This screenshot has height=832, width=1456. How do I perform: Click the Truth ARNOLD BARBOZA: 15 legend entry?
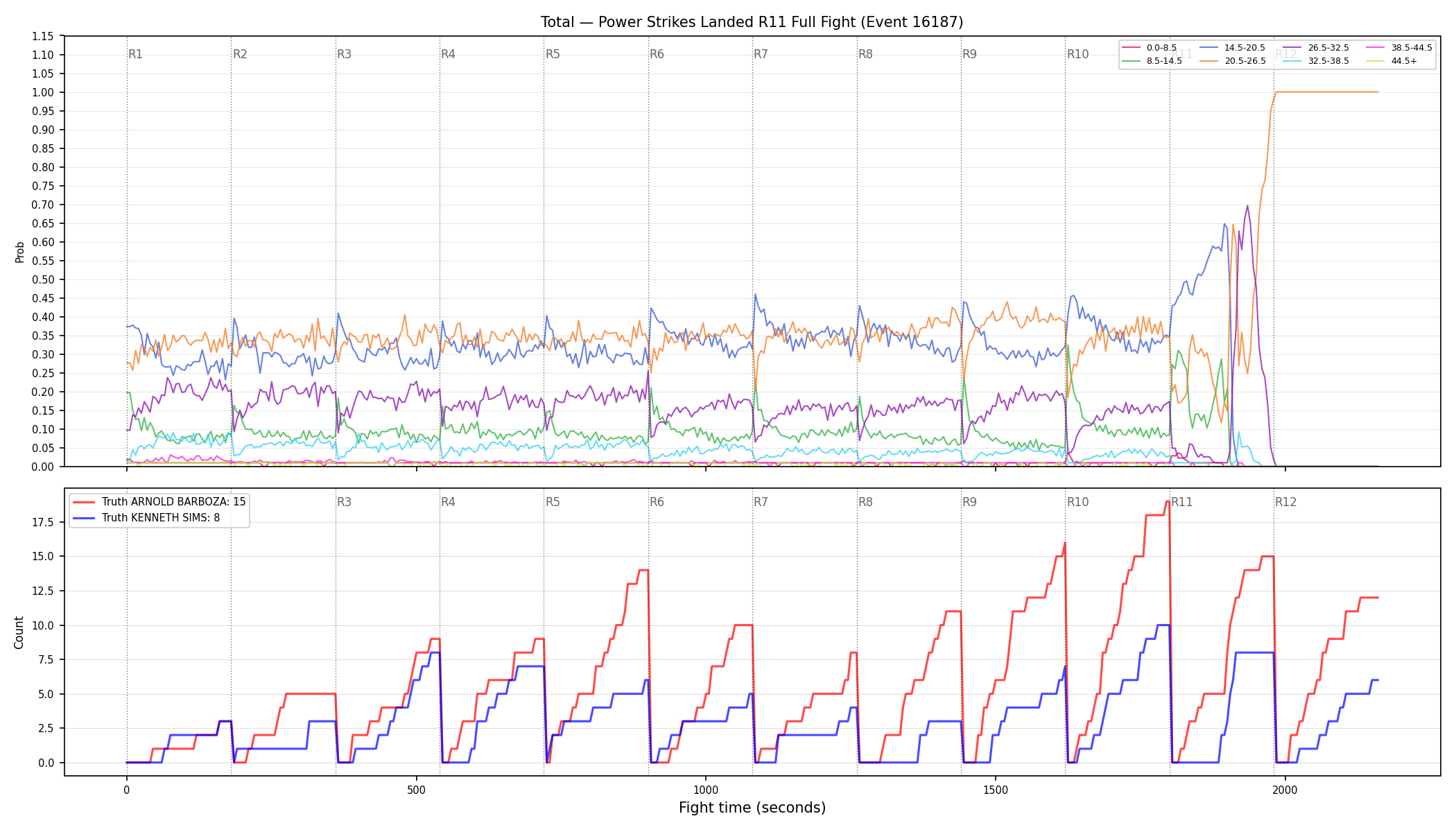click(x=159, y=502)
